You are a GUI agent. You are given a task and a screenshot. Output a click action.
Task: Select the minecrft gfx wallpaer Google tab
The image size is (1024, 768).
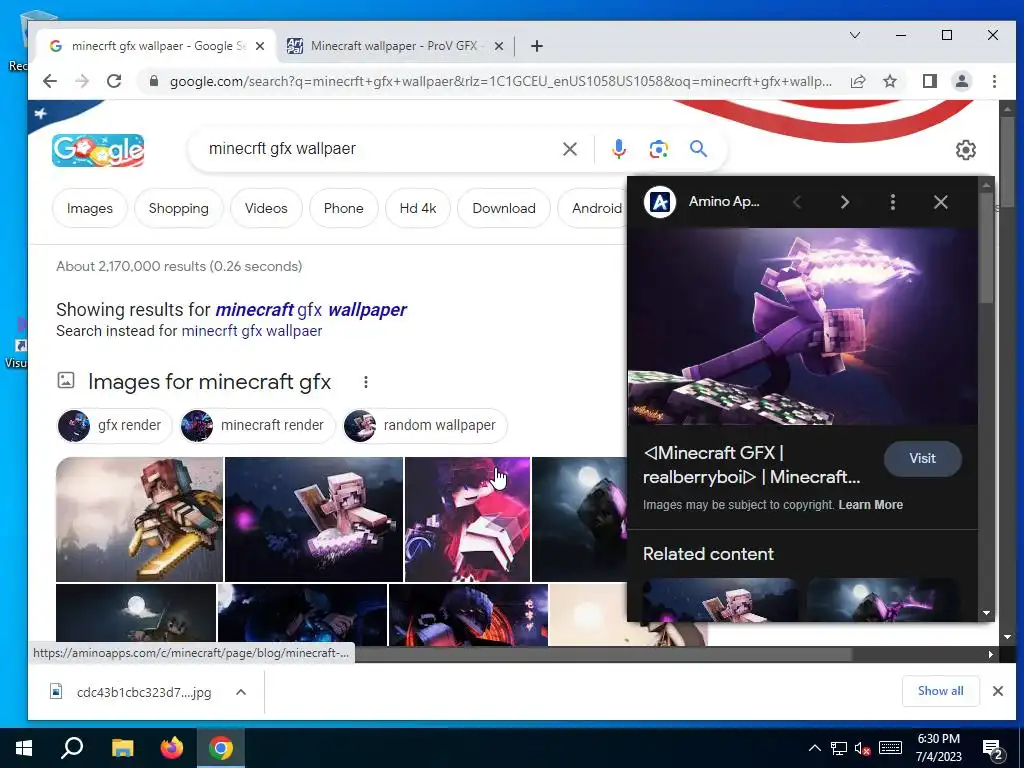(x=157, y=46)
